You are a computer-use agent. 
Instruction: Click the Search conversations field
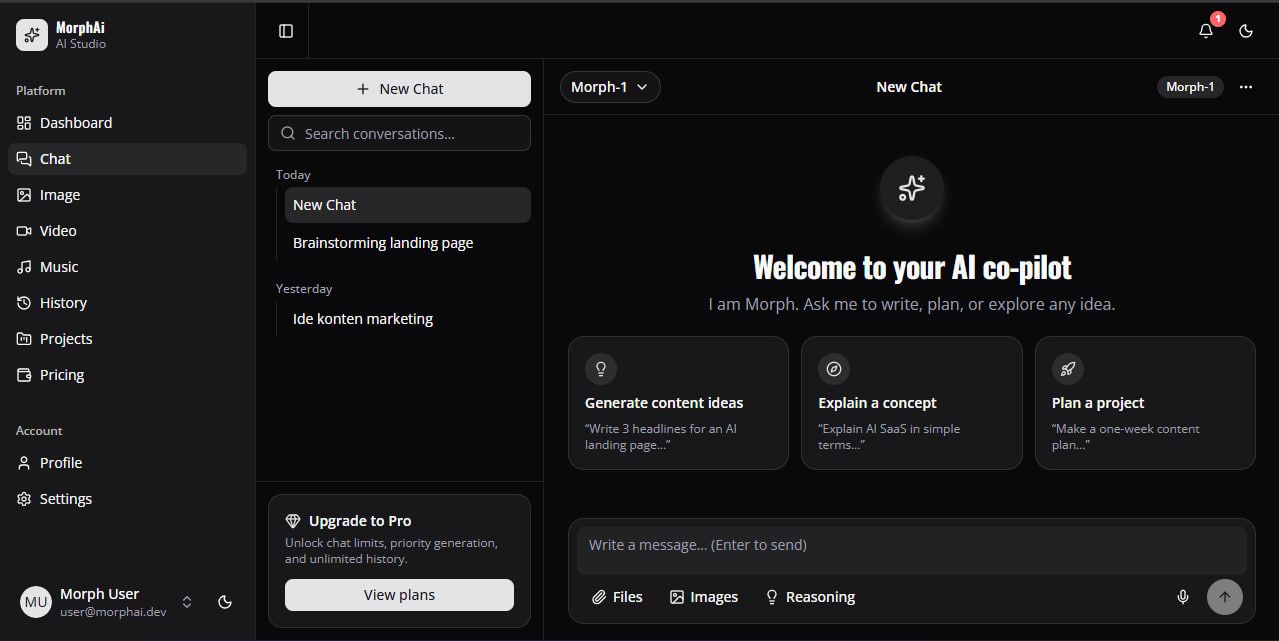399,133
